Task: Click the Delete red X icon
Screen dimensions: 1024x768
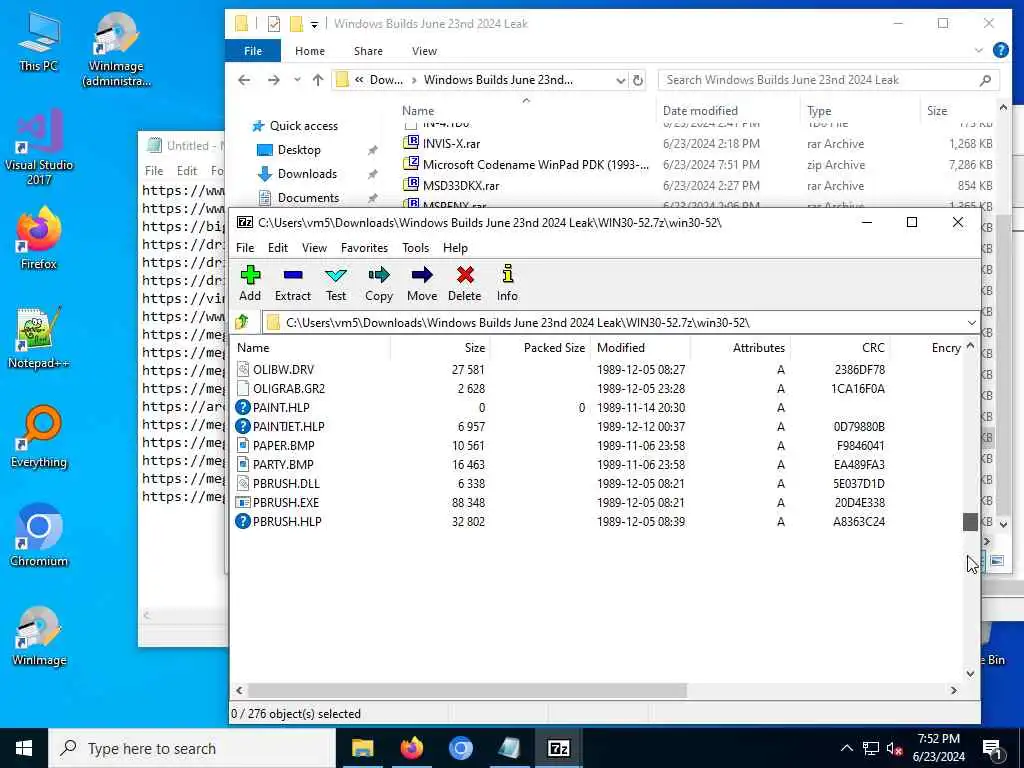Action: (464, 283)
